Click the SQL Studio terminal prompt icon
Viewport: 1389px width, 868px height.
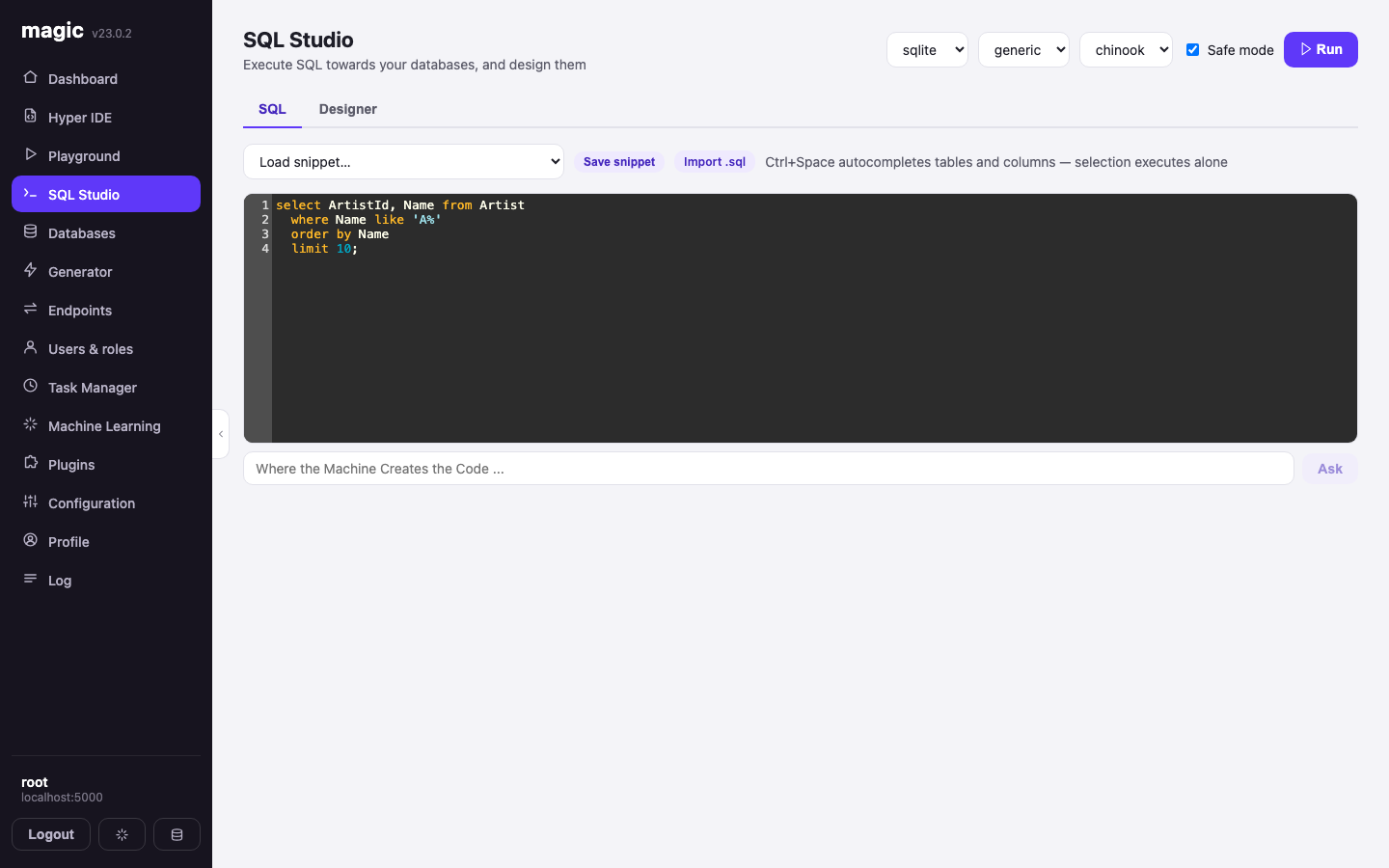(30, 193)
